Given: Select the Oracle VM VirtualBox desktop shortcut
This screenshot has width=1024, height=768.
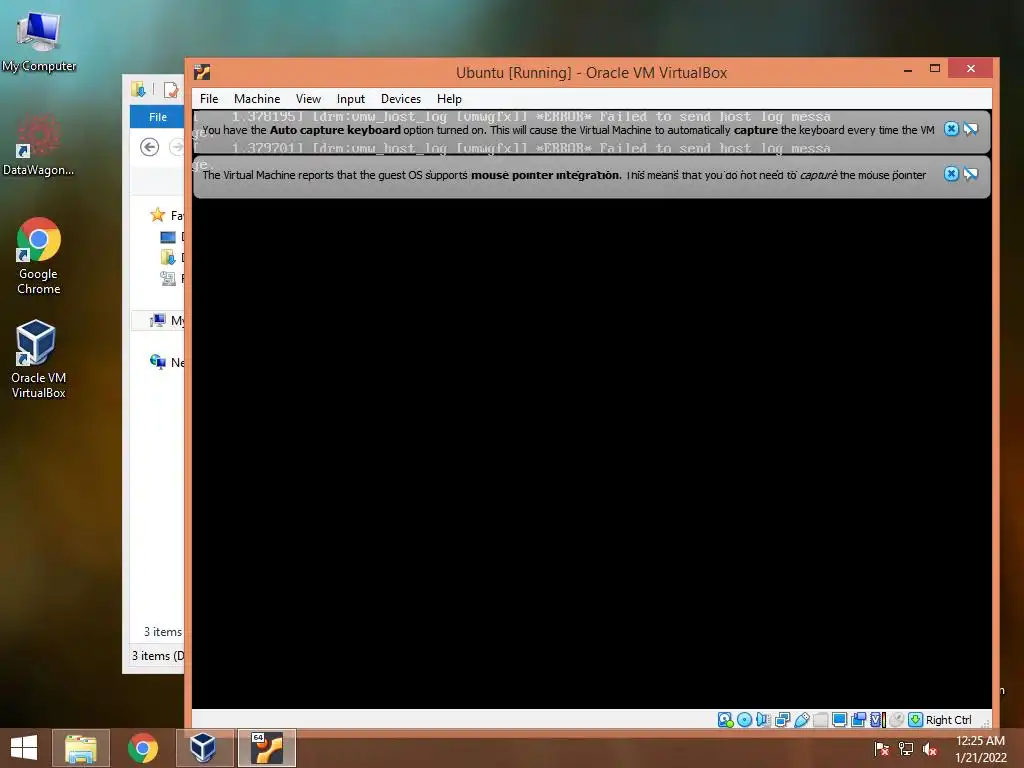Looking at the screenshot, I should 39,359.
